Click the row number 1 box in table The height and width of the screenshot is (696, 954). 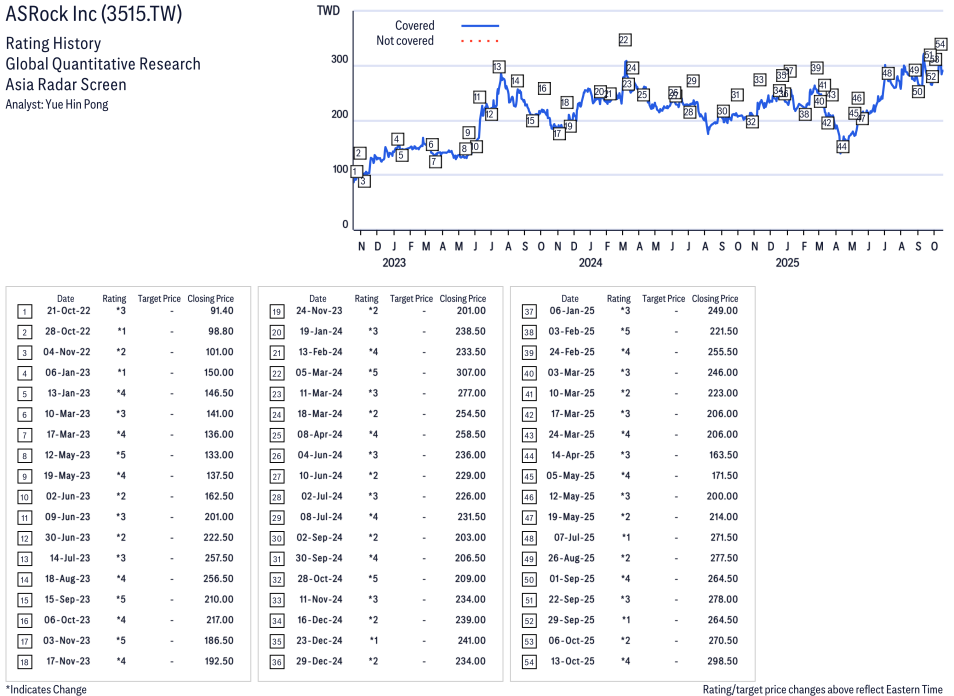tap(23, 311)
